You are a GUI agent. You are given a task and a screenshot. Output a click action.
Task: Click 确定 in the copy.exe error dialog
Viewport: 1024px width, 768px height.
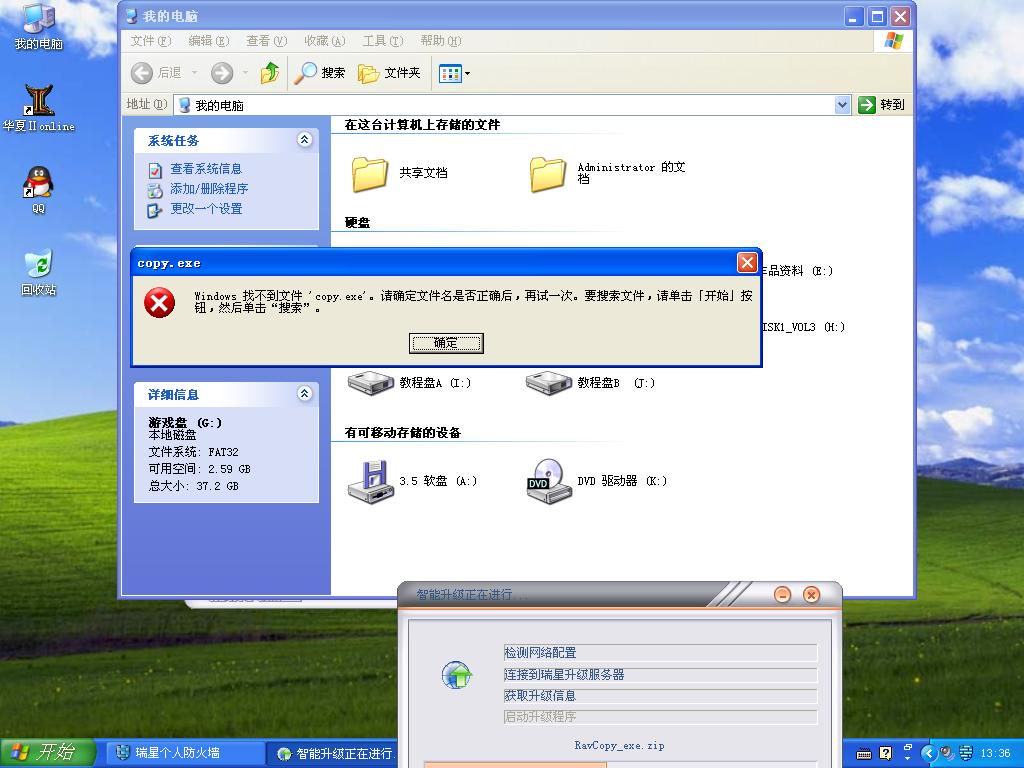pos(446,343)
